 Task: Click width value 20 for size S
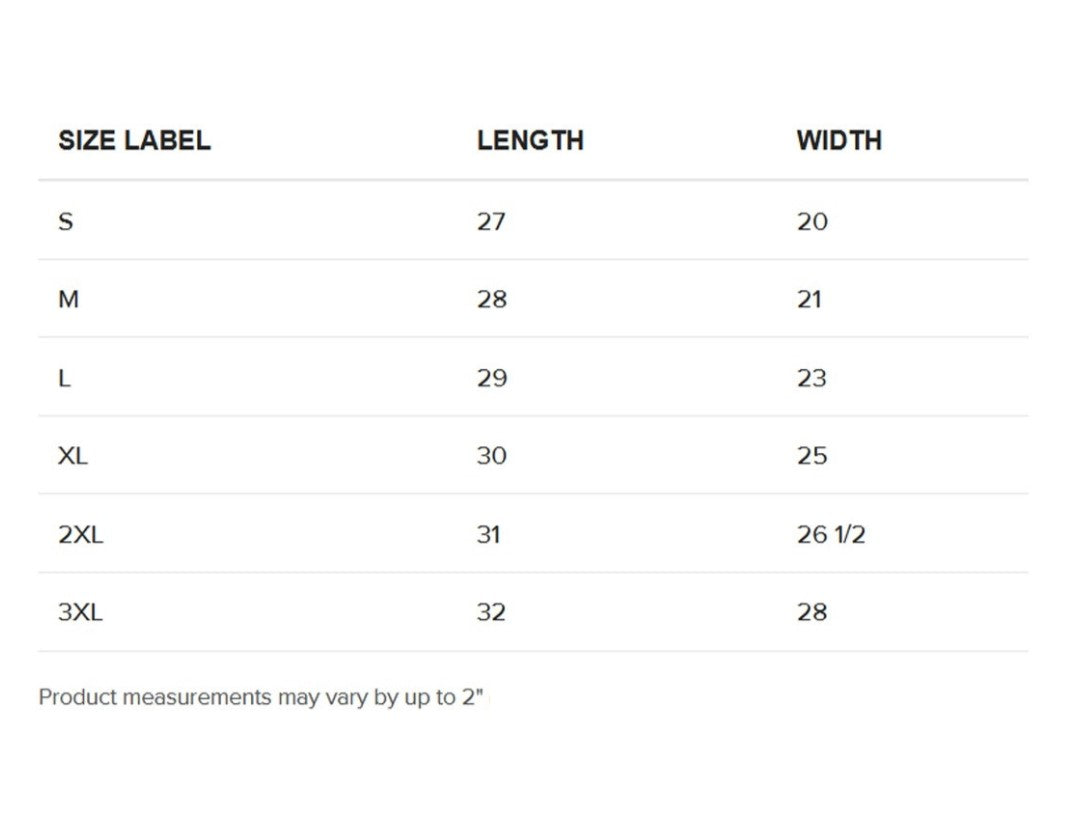[x=812, y=221]
